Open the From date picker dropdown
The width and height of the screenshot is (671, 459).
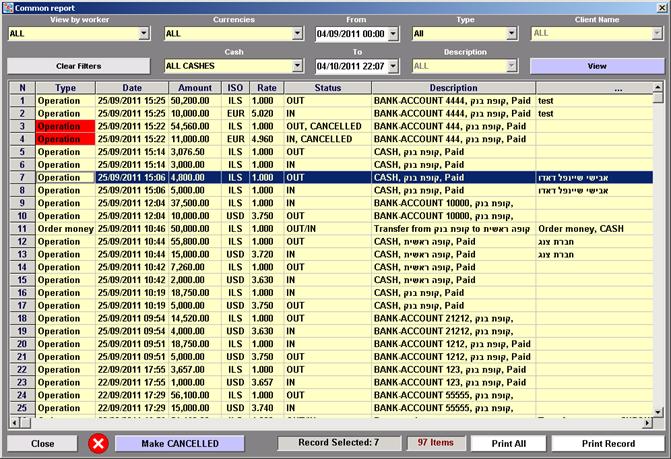(393, 33)
